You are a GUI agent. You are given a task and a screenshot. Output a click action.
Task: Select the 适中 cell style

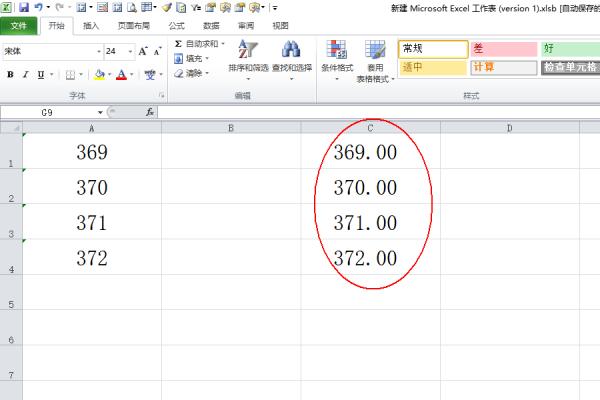coord(433,67)
